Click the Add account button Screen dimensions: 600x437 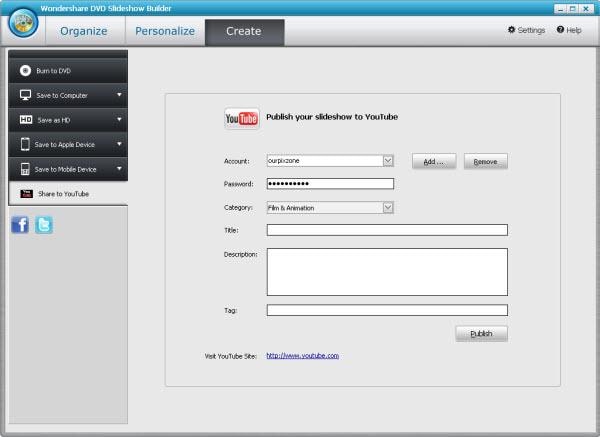pyautogui.click(x=434, y=161)
